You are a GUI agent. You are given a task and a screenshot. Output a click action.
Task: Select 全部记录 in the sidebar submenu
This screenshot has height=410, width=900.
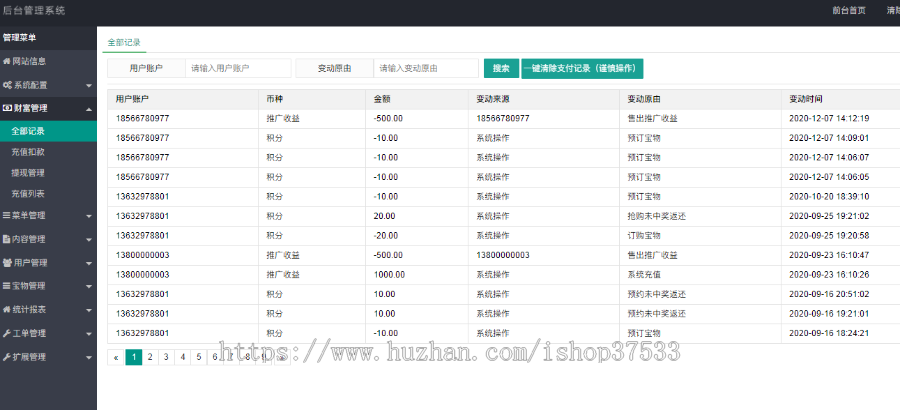[x=48, y=131]
